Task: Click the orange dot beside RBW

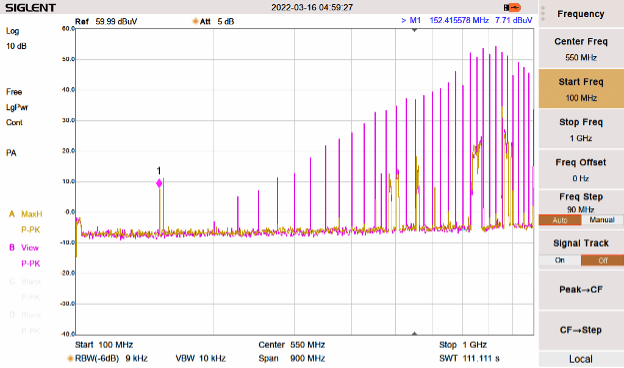Action: tap(70, 358)
